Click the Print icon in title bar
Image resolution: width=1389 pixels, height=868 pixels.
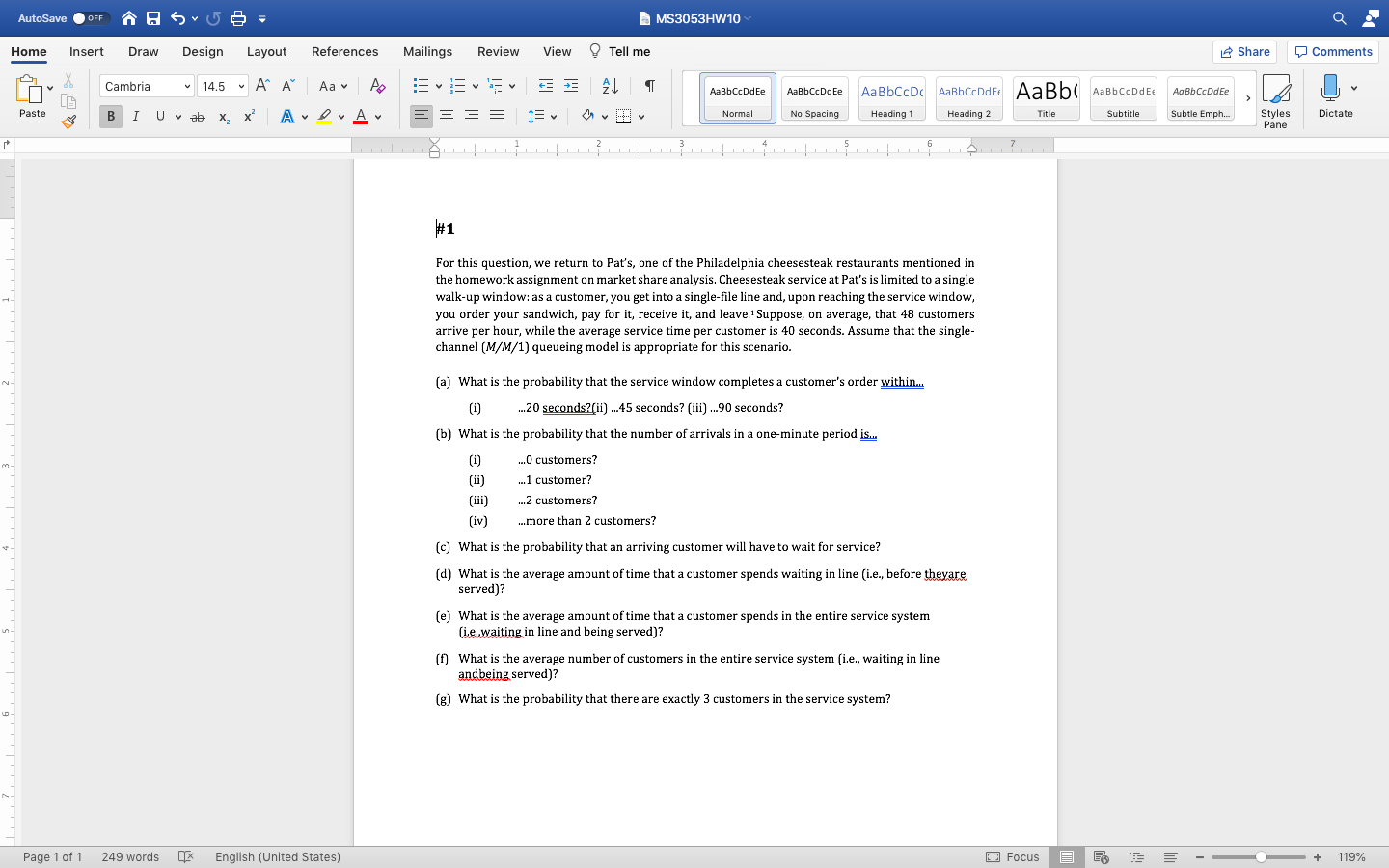(x=238, y=18)
